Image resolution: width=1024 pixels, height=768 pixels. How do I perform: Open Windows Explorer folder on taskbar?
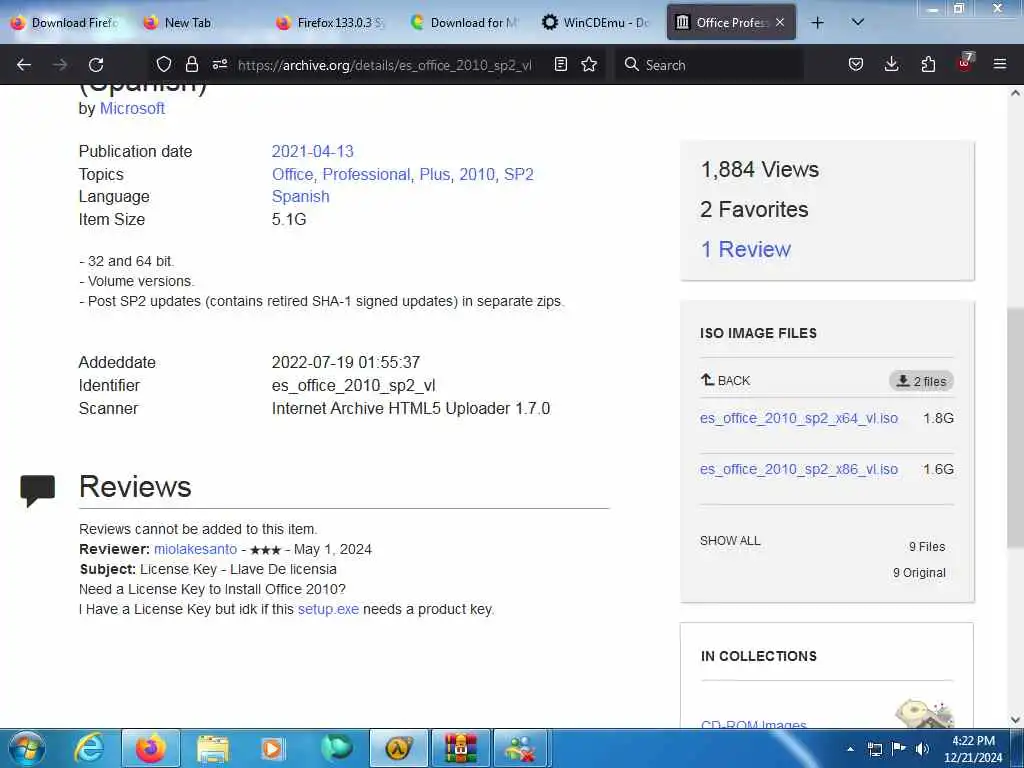point(212,748)
